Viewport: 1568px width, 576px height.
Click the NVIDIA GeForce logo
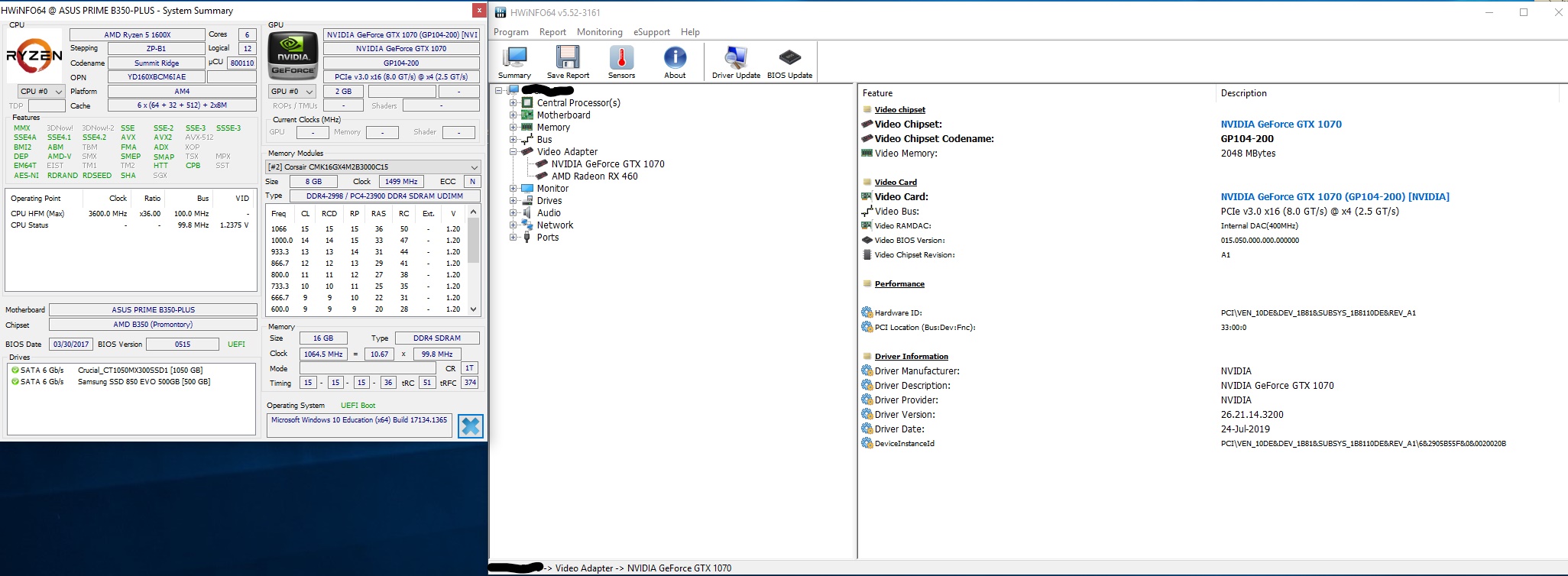click(293, 55)
